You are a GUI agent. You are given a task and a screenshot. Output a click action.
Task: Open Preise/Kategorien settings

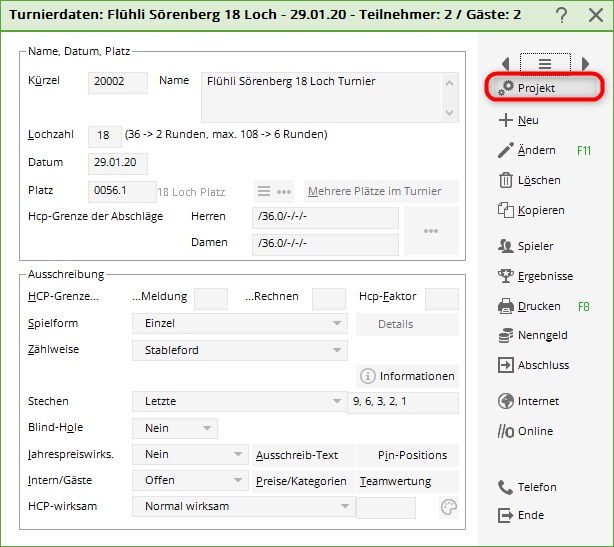(301, 480)
